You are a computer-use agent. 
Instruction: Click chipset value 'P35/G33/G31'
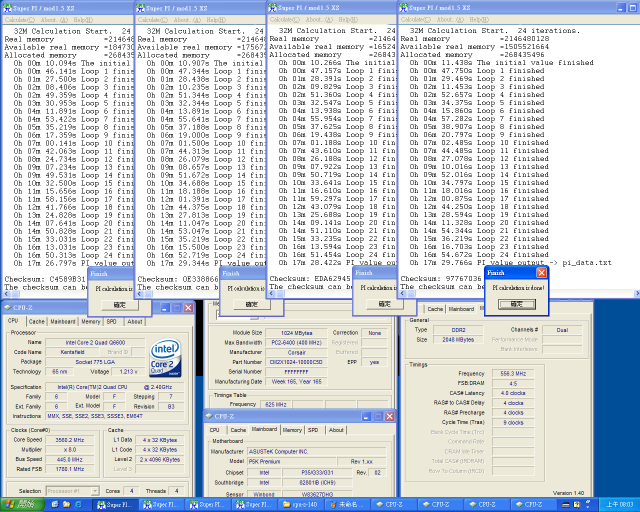(318, 472)
